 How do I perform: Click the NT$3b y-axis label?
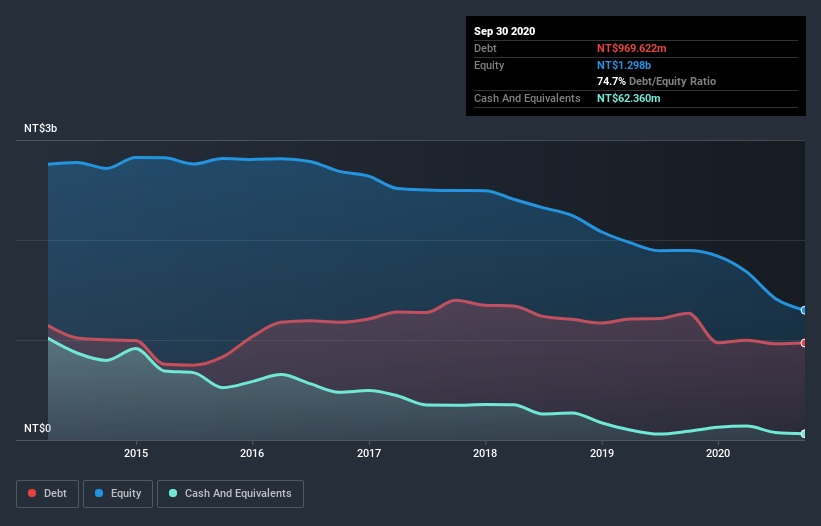click(40, 129)
